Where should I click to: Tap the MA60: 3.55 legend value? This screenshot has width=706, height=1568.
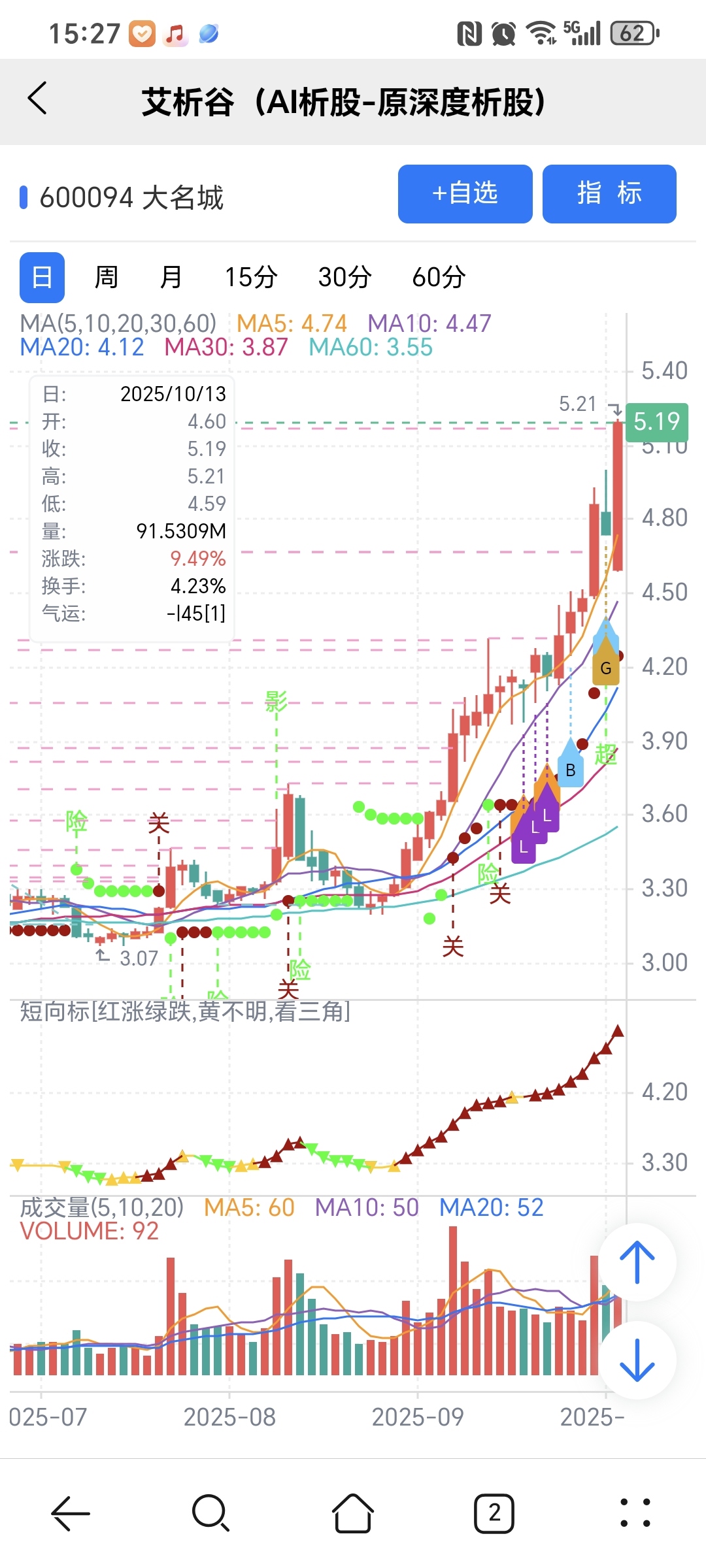[x=371, y=348]
